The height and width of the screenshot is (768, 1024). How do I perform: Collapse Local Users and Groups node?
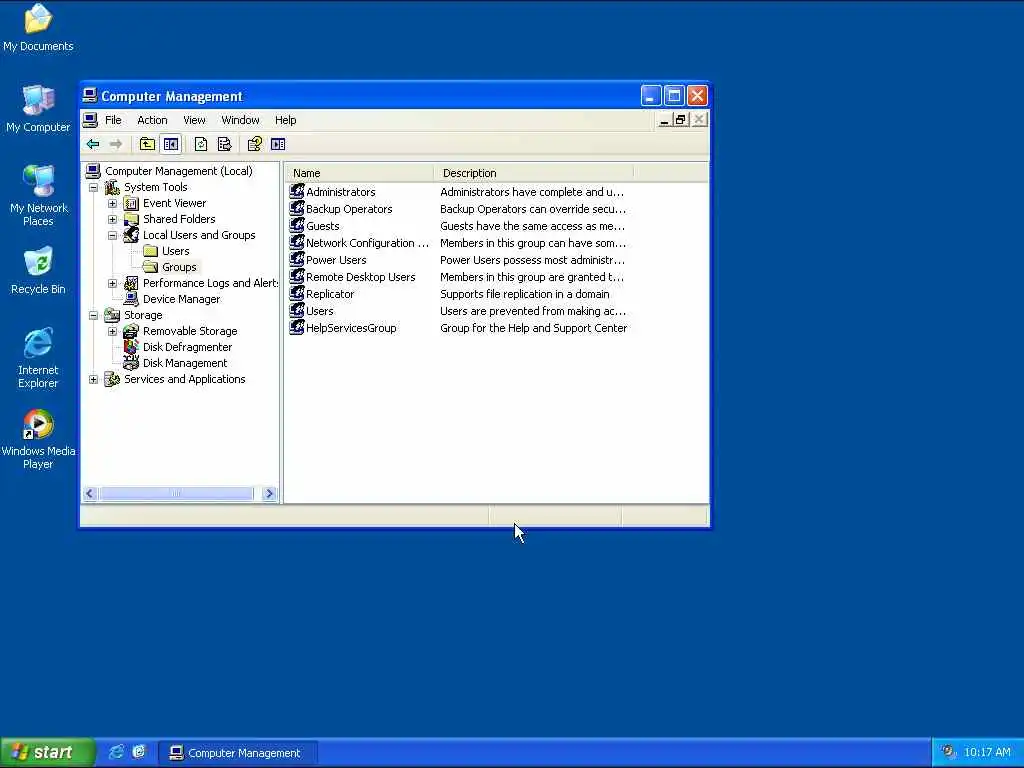[x=112, y=235]
